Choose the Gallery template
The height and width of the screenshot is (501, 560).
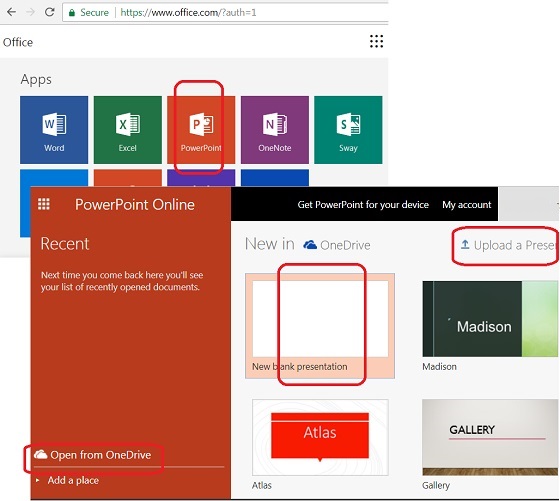pos(490,437)
